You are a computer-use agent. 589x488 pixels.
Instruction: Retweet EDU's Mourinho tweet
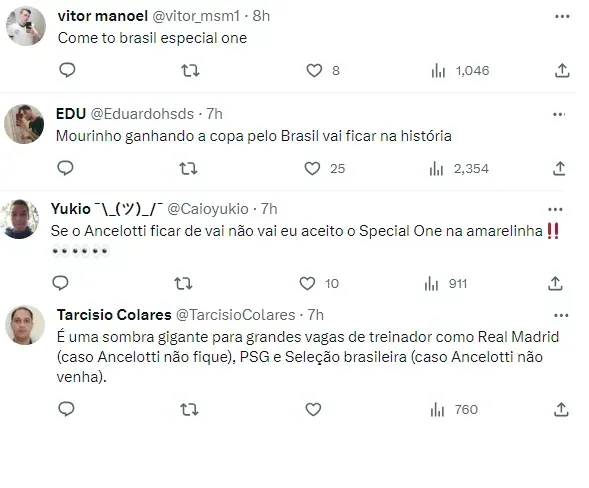click(188, 169)
